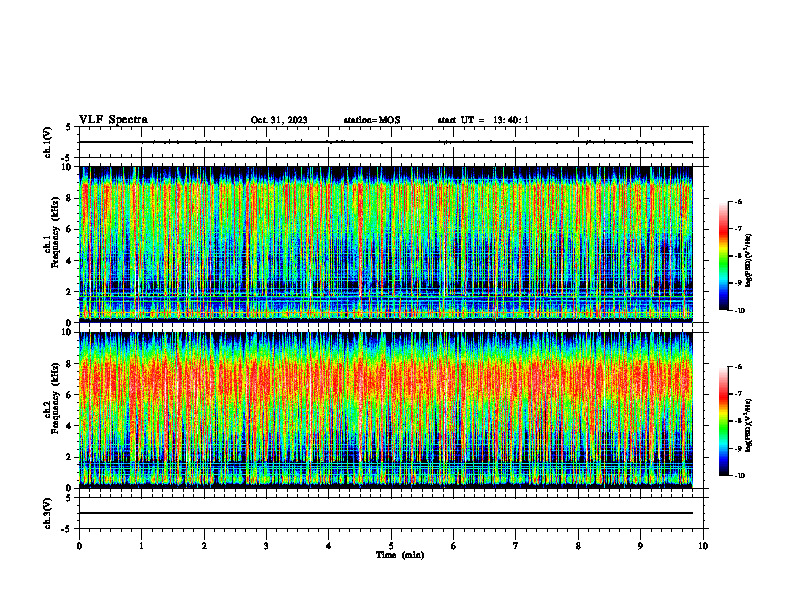Click time axis tick label 9
Viewport: 792px width, 612px height.
[640, 546]
